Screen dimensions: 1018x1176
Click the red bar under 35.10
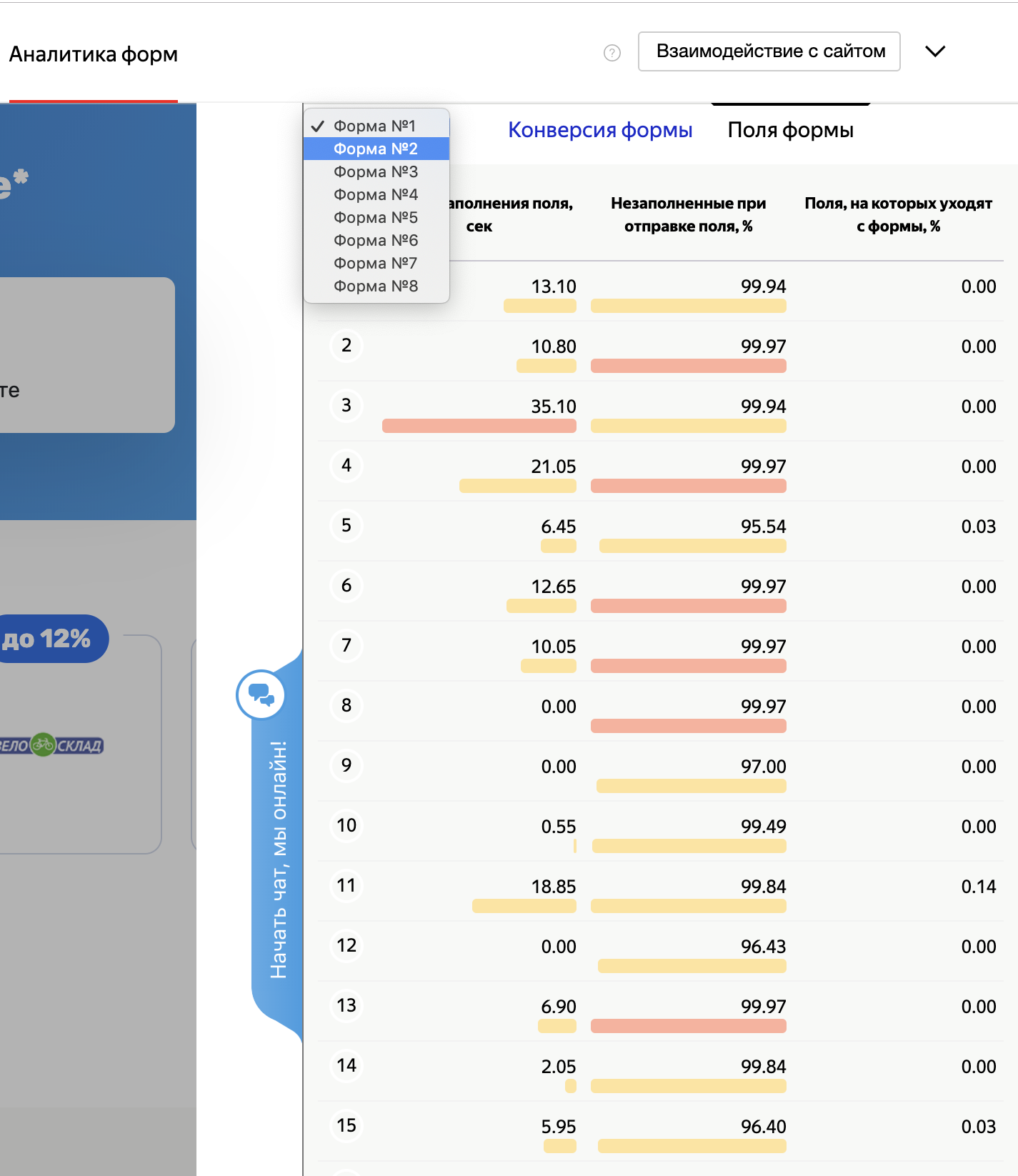tap(479, 426)
